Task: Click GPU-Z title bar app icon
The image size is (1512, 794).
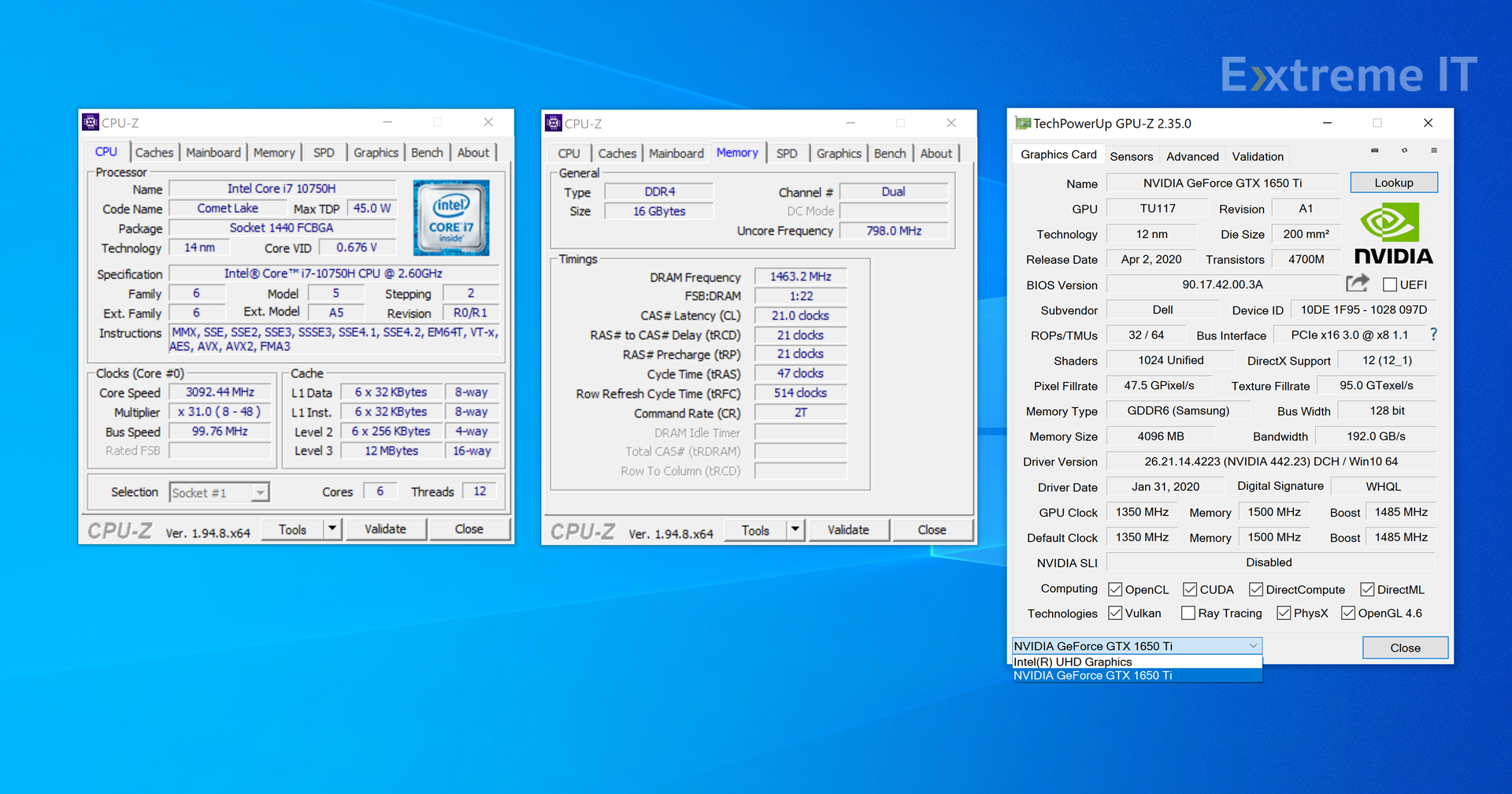Action: click(x=1022, y=123)
